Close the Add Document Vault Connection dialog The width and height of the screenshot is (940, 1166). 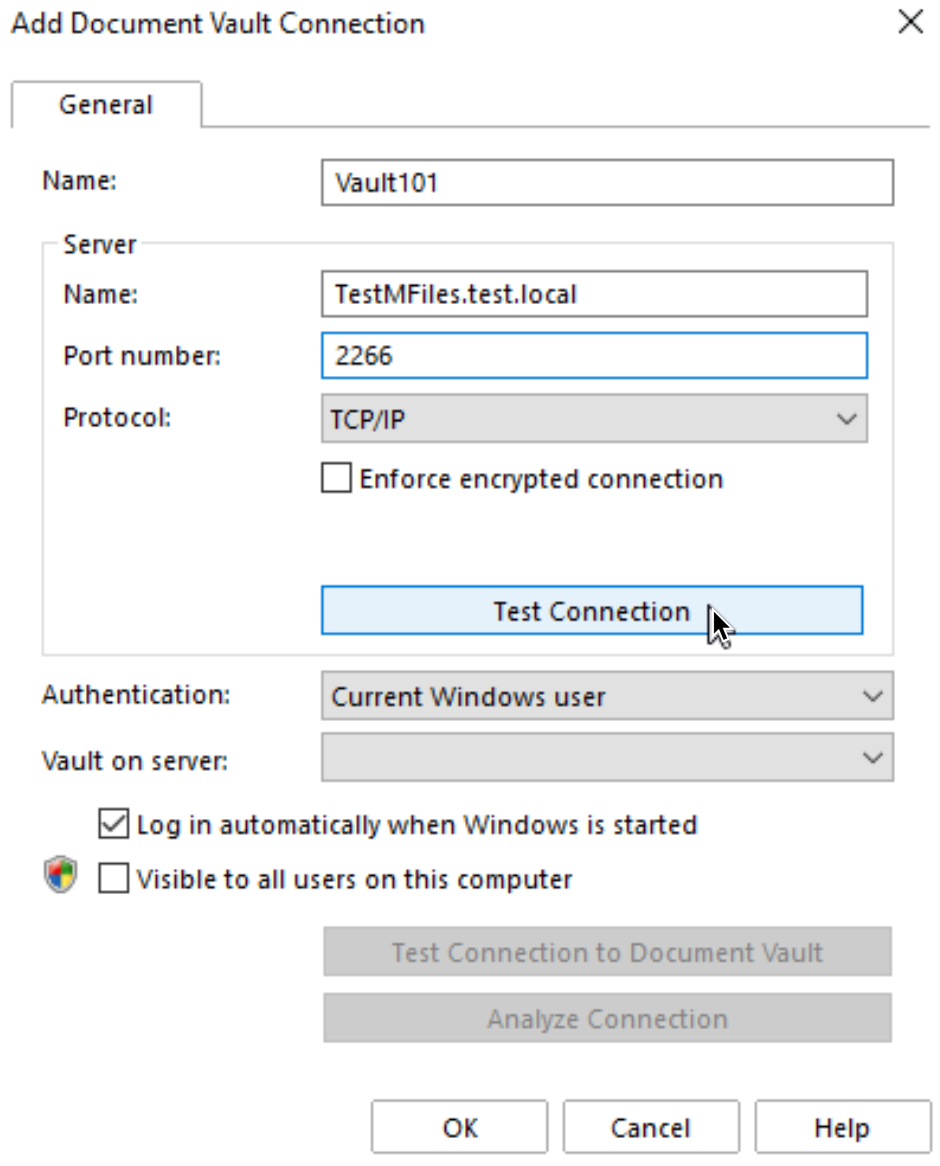[910, 22]
